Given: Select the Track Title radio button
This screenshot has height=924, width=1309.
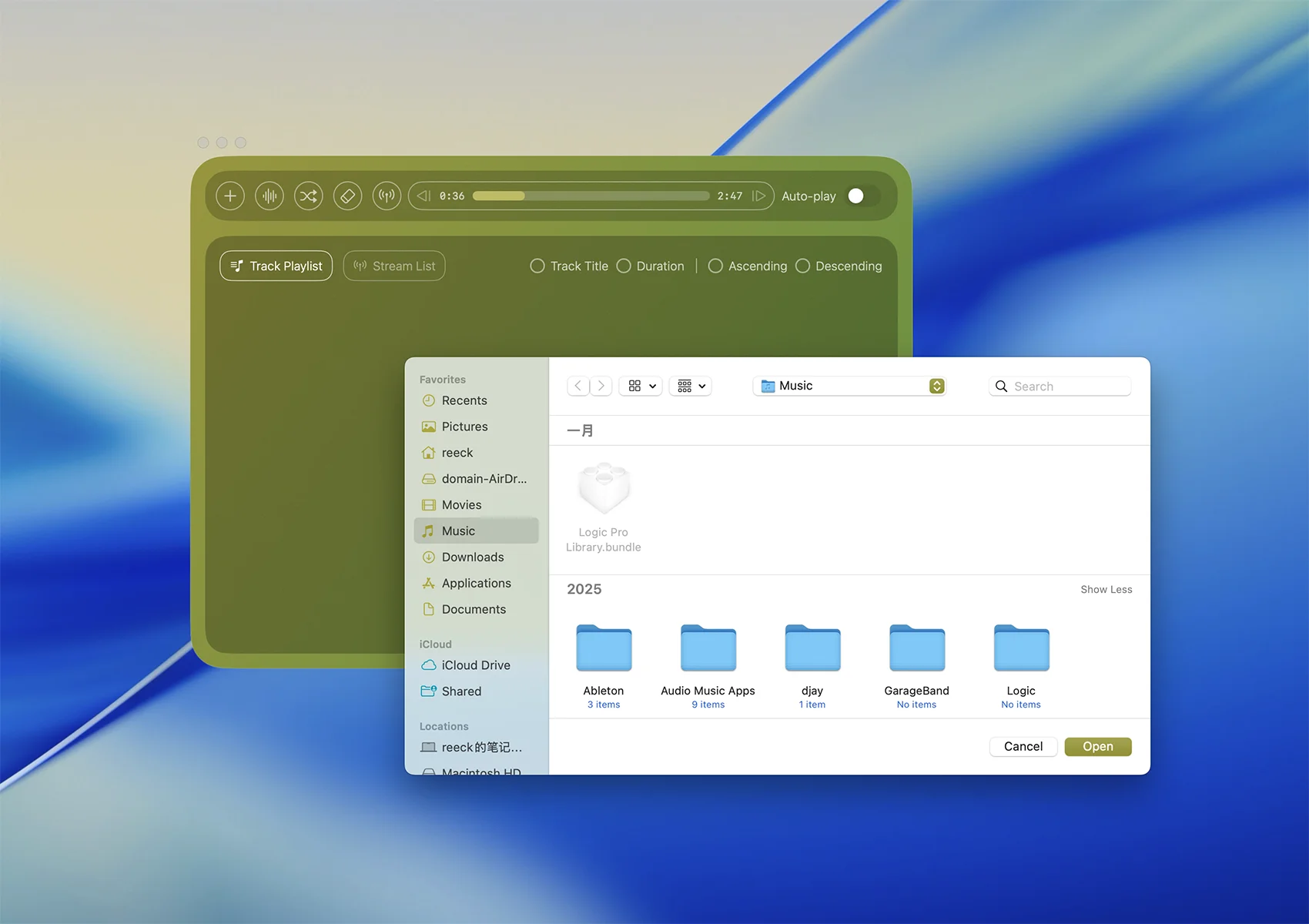Looking at the screenshot, I should [537, 266].
